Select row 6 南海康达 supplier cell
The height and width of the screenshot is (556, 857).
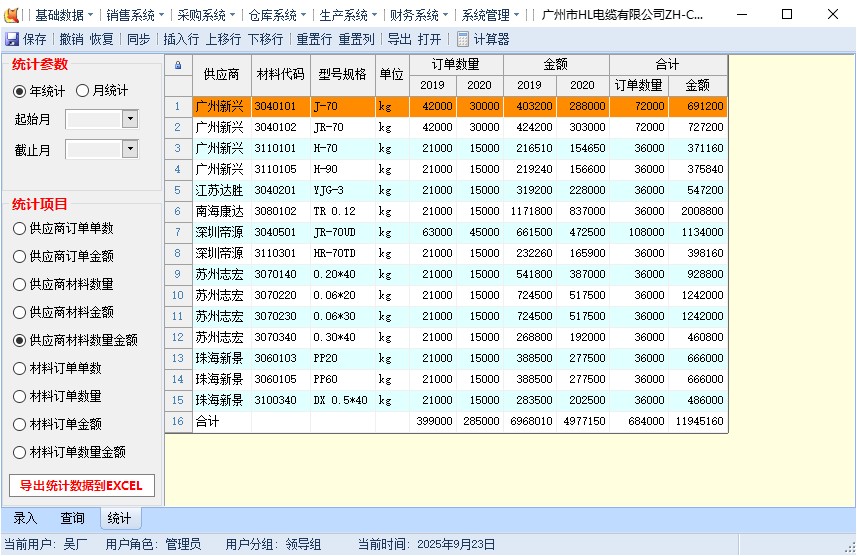click(x=219, y=211)
